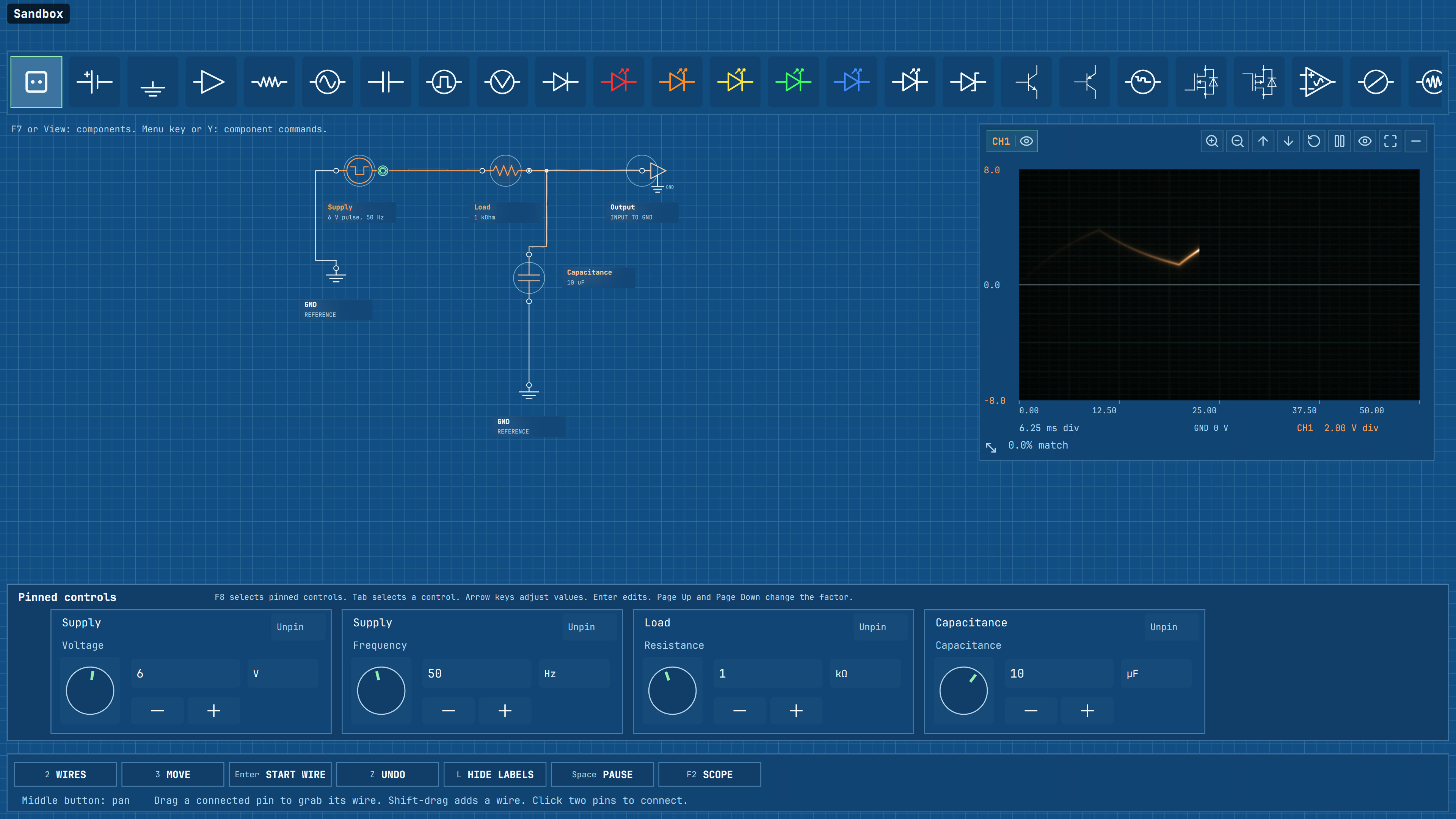Image resolution: width=1456 pixels, height=819 pixels.
Task: Minimize the oscilloscope panel
Action: coord(1415,141)
